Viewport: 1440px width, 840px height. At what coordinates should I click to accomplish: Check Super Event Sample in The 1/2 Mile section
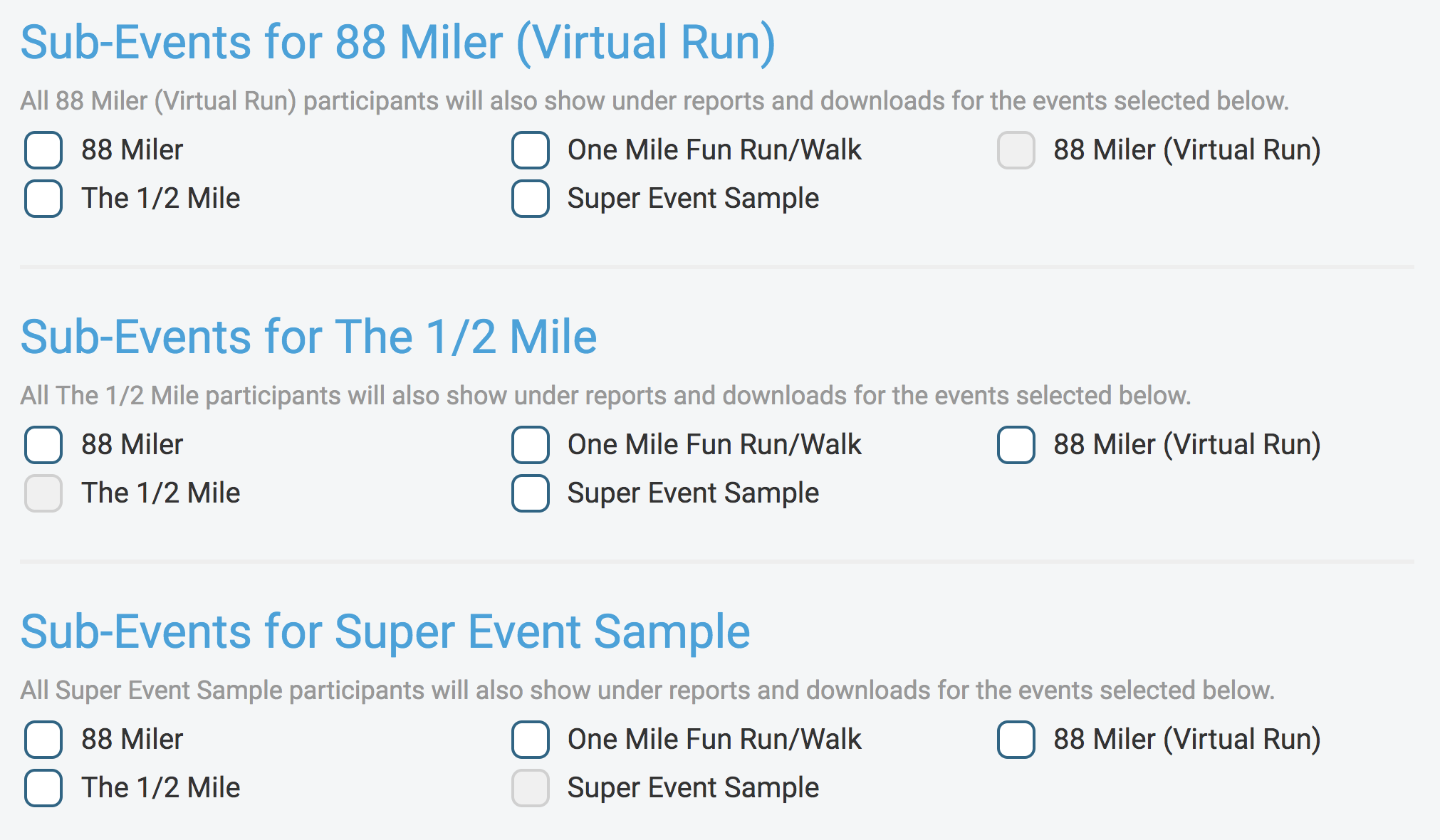tap(530, 493)
